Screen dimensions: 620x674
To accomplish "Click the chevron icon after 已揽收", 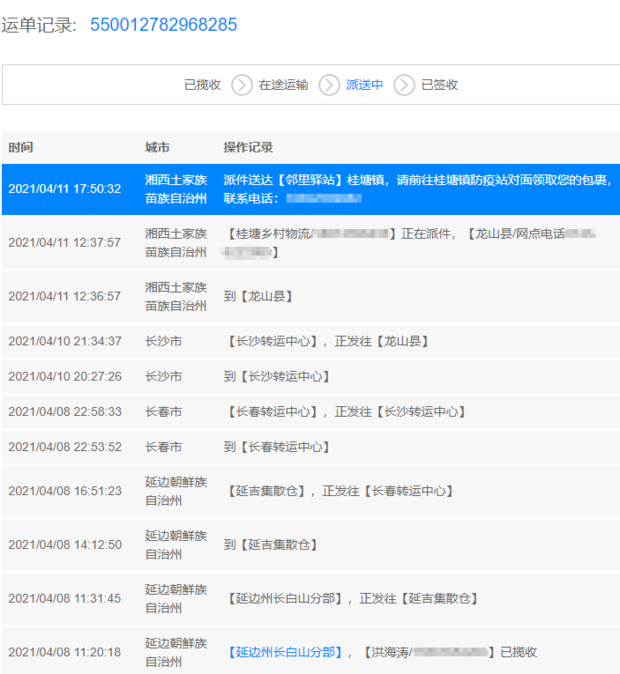I will pyautogui.click(x=241, y=85).
